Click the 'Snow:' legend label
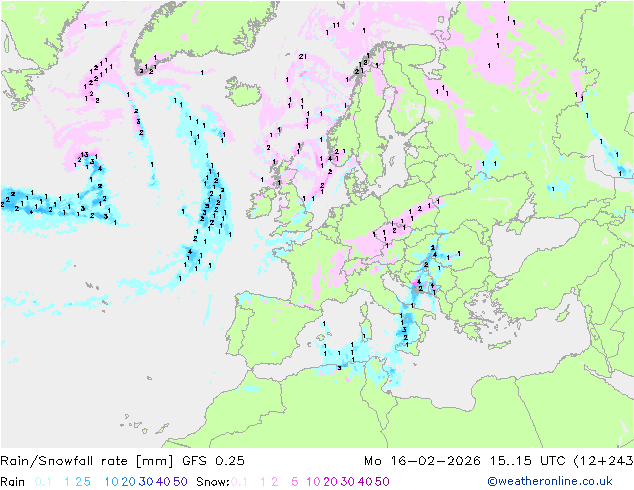The width and height of the screenshot is (634, 490). [x=213, y=482]
